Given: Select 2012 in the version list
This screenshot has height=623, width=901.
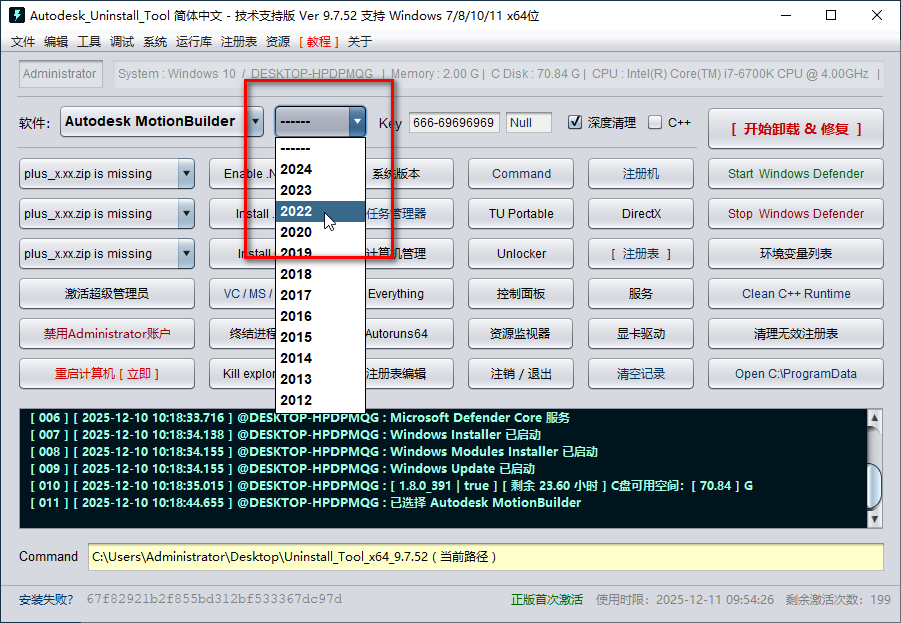Looking at the screenshot, I should pos(320,400).
